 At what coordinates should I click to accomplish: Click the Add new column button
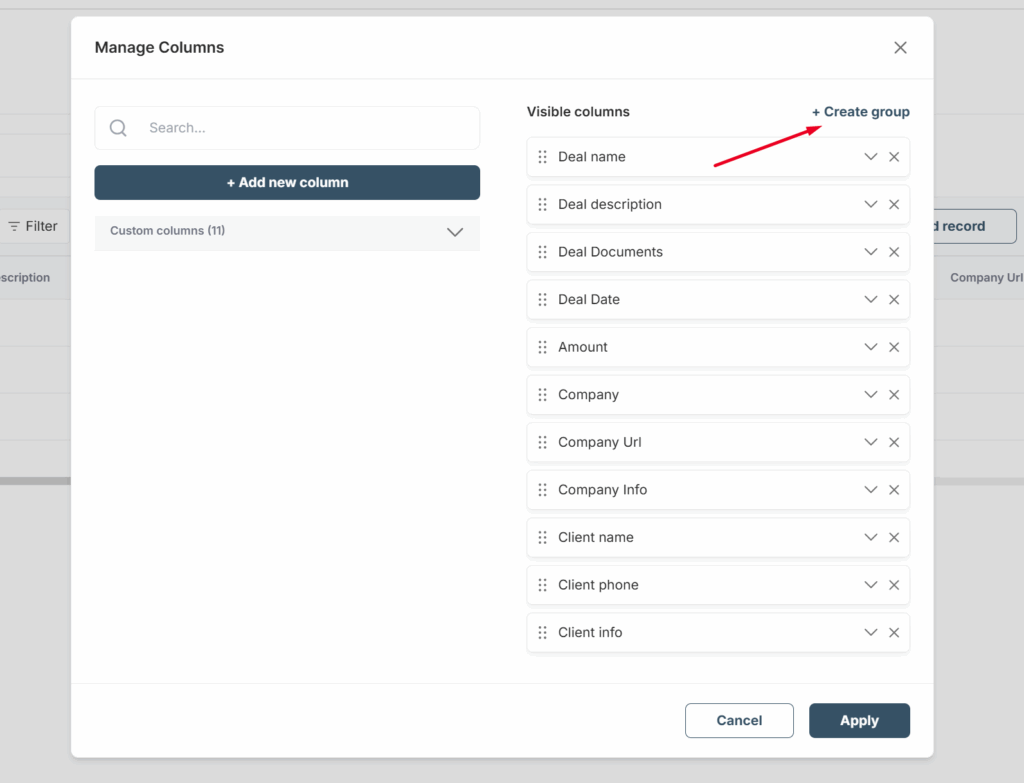[x=287, y=182]
